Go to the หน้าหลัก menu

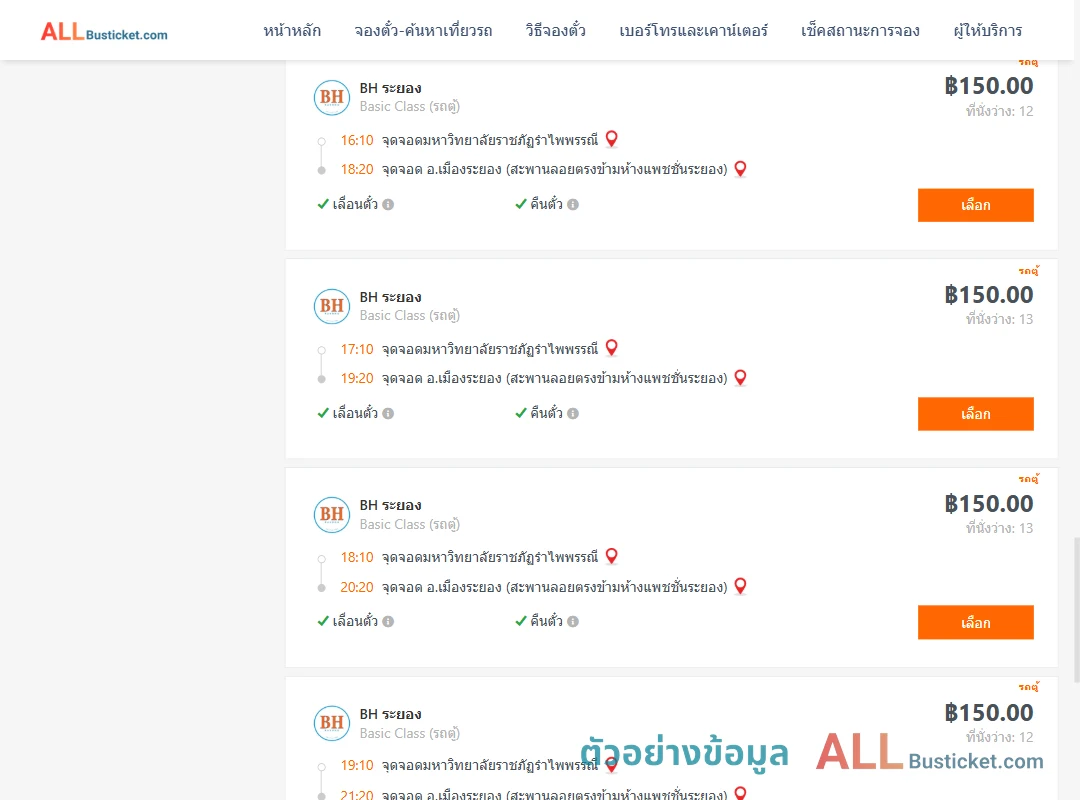(292, 30)
